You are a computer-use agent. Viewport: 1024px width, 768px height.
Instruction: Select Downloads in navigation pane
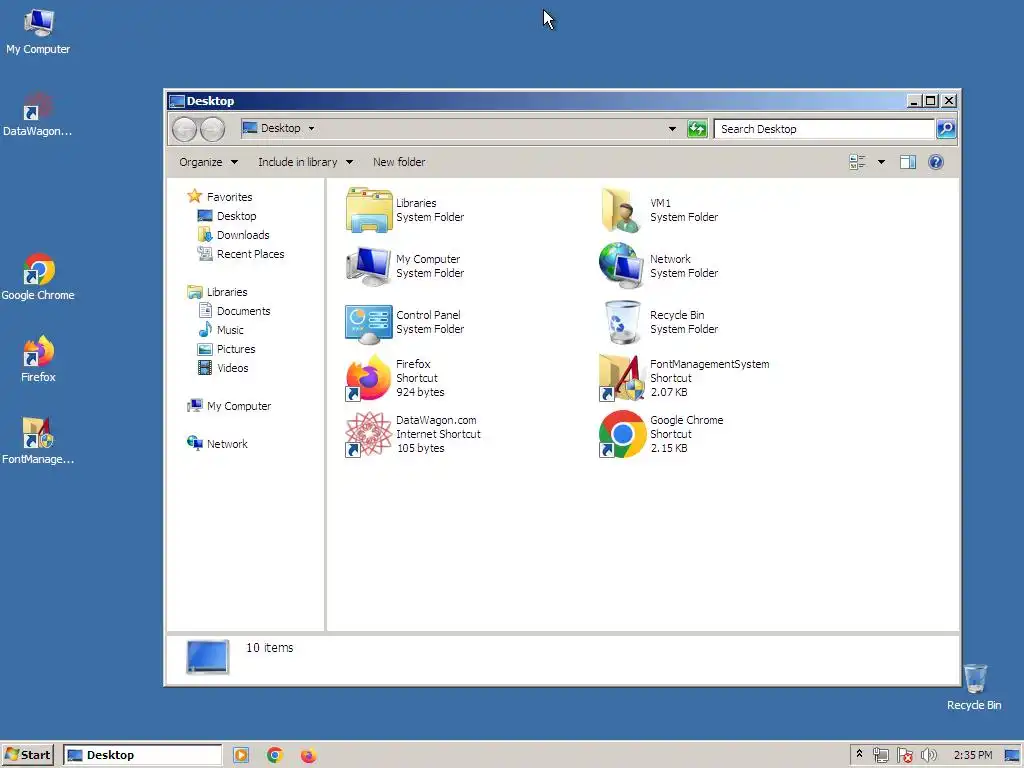pyautogui.click(x=233, y=235)
